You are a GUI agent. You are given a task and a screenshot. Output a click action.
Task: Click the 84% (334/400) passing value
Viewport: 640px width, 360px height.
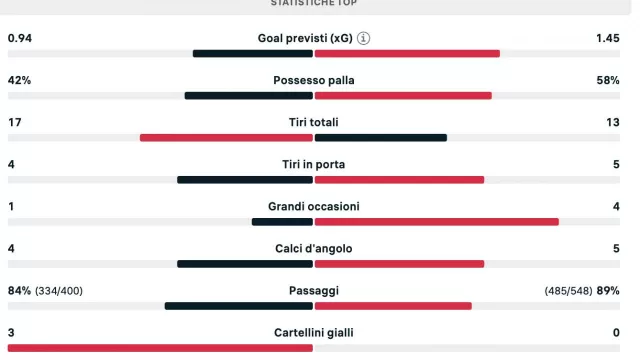45,291
